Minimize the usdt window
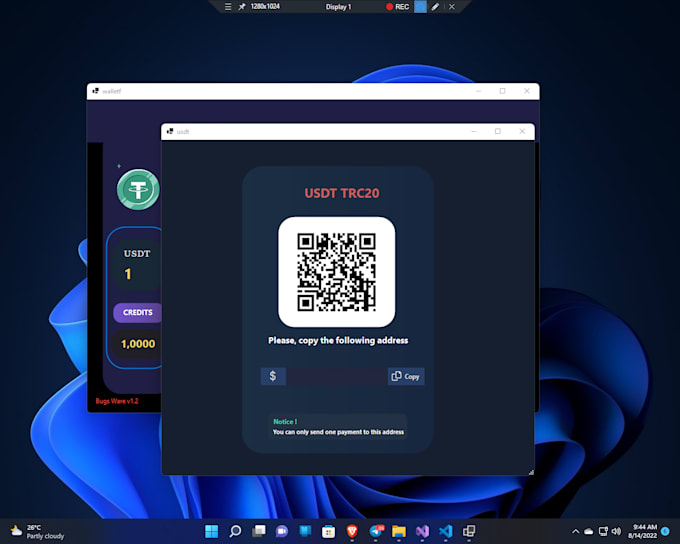Viewport: 680px width, 544px height. pos(474,131)
